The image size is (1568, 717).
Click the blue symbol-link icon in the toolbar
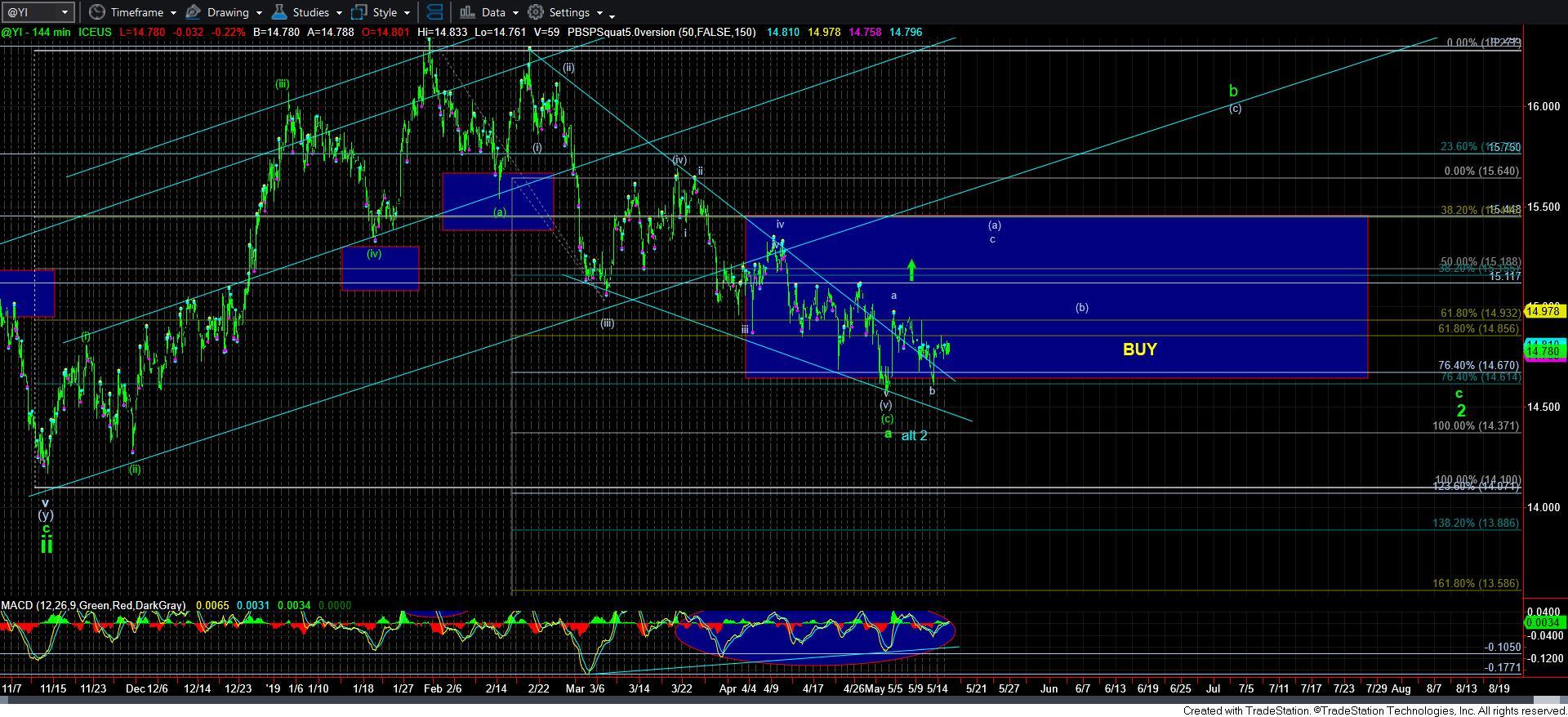[x=435, y=12]
